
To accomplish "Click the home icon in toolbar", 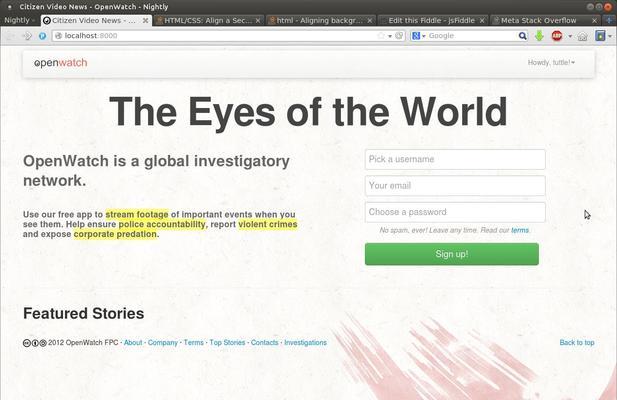I will (x=582, y=36).
